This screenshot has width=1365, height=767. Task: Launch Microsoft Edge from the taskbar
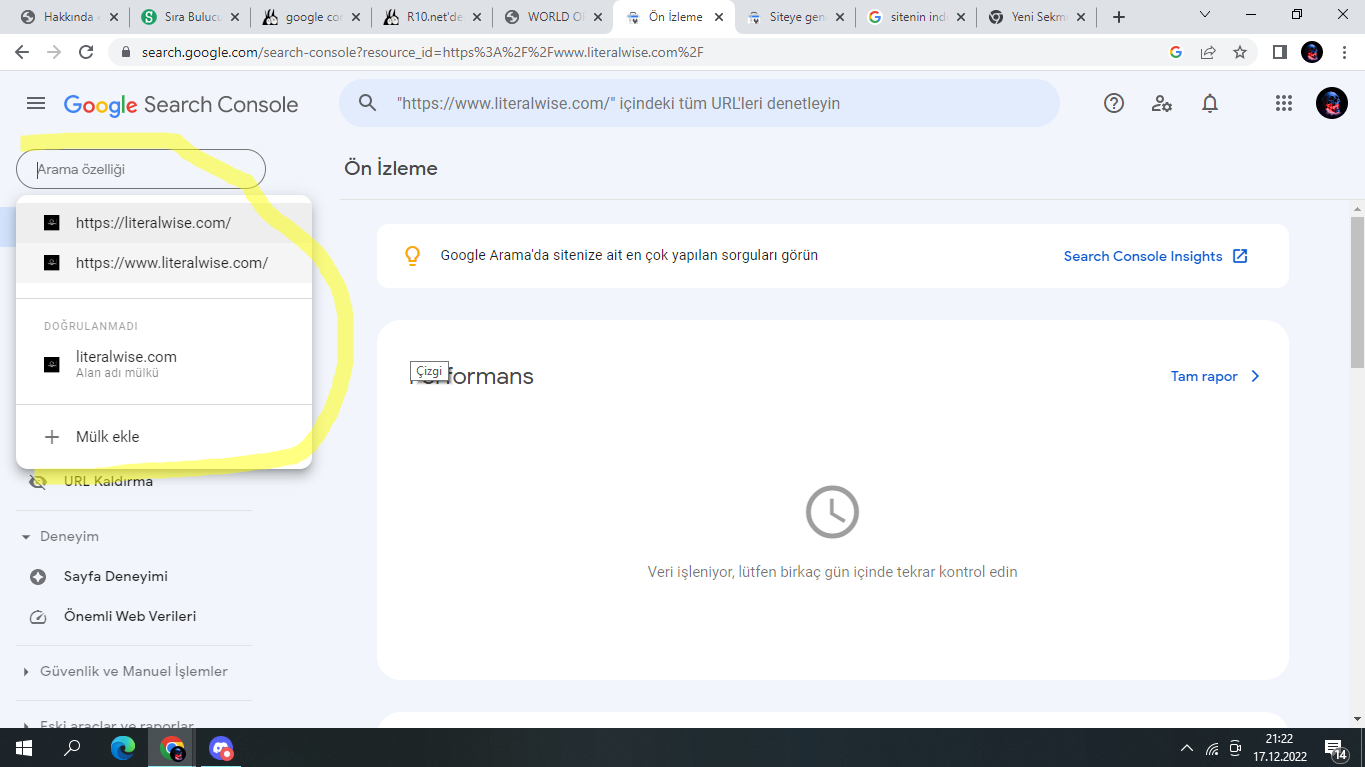pos(123,748)
